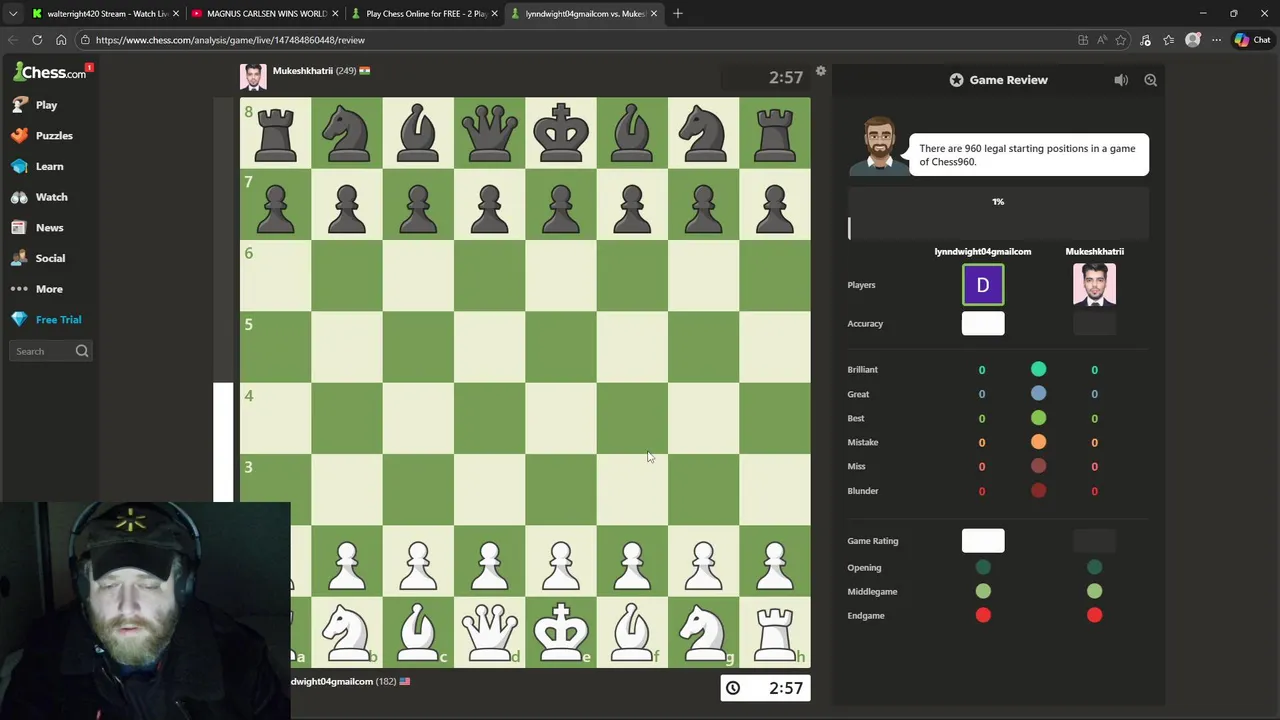Viewport: 1280px width, 720px height.
Task: Open the Copilot Chat button
Action: click(1253, 40)
